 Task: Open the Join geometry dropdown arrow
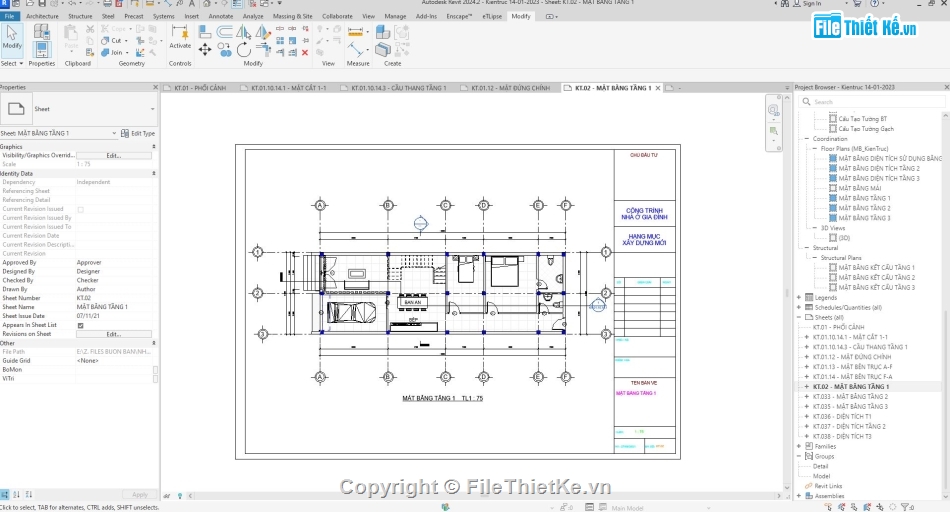point(127,53)
